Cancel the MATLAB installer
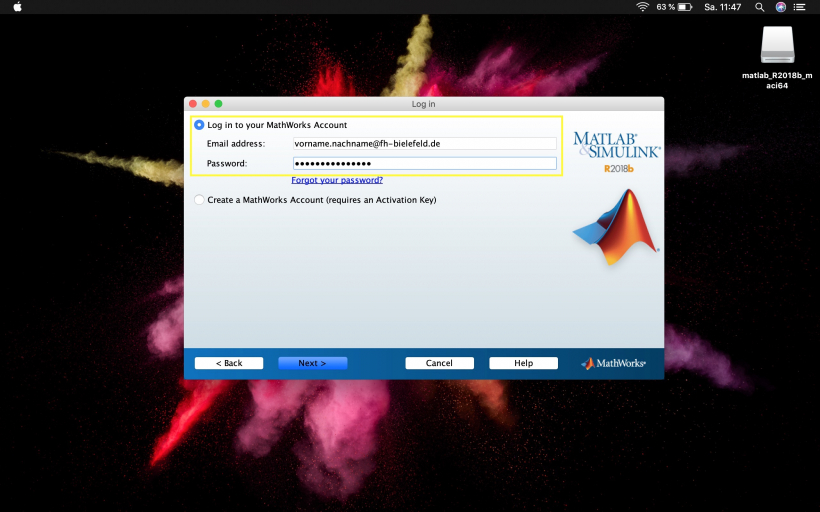The width and height of the screenshot is (820, 512). (x=439, y=363)
